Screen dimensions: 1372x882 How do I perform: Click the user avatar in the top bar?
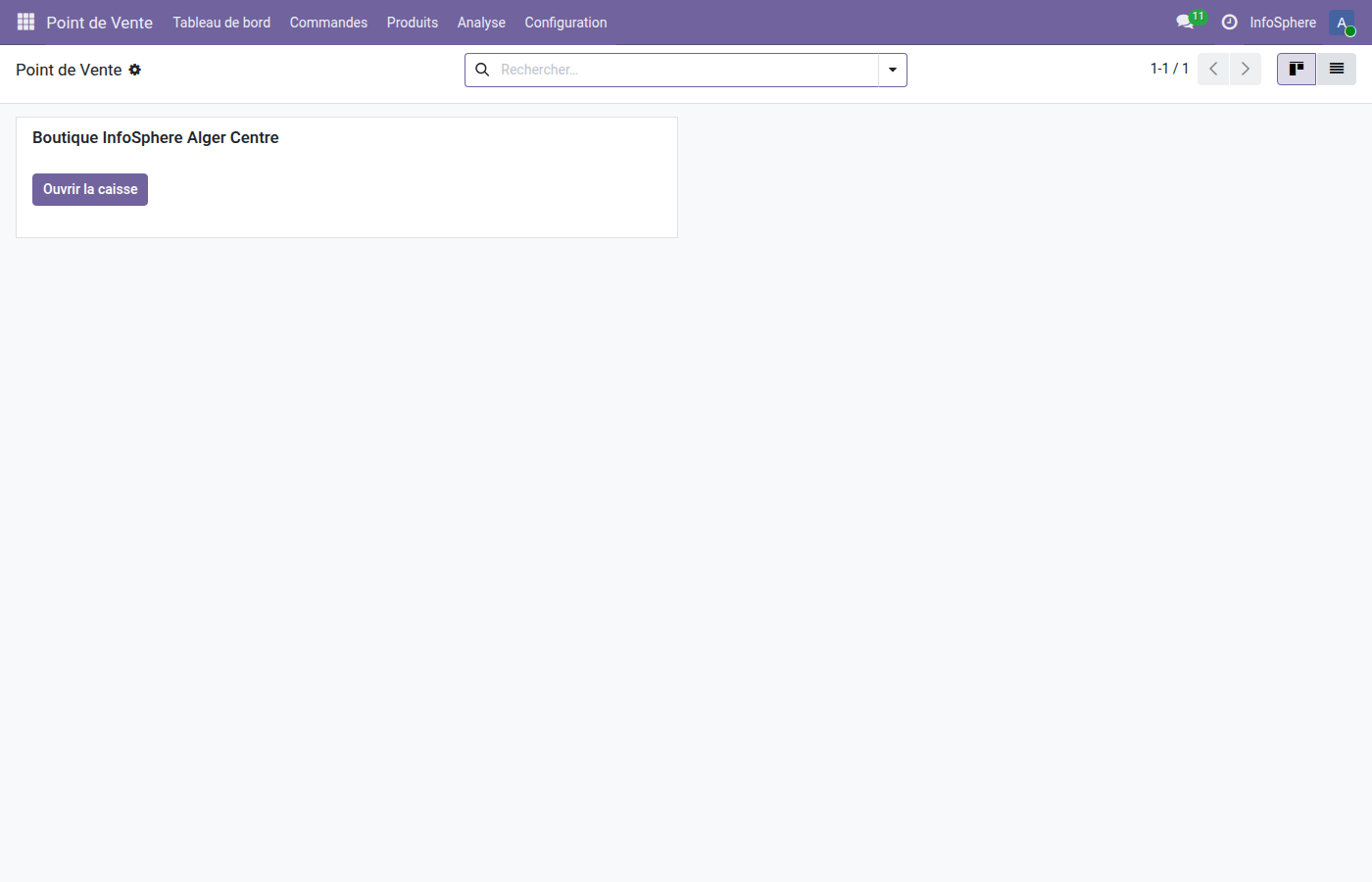pyautogui.click(x=1341, y=22)
